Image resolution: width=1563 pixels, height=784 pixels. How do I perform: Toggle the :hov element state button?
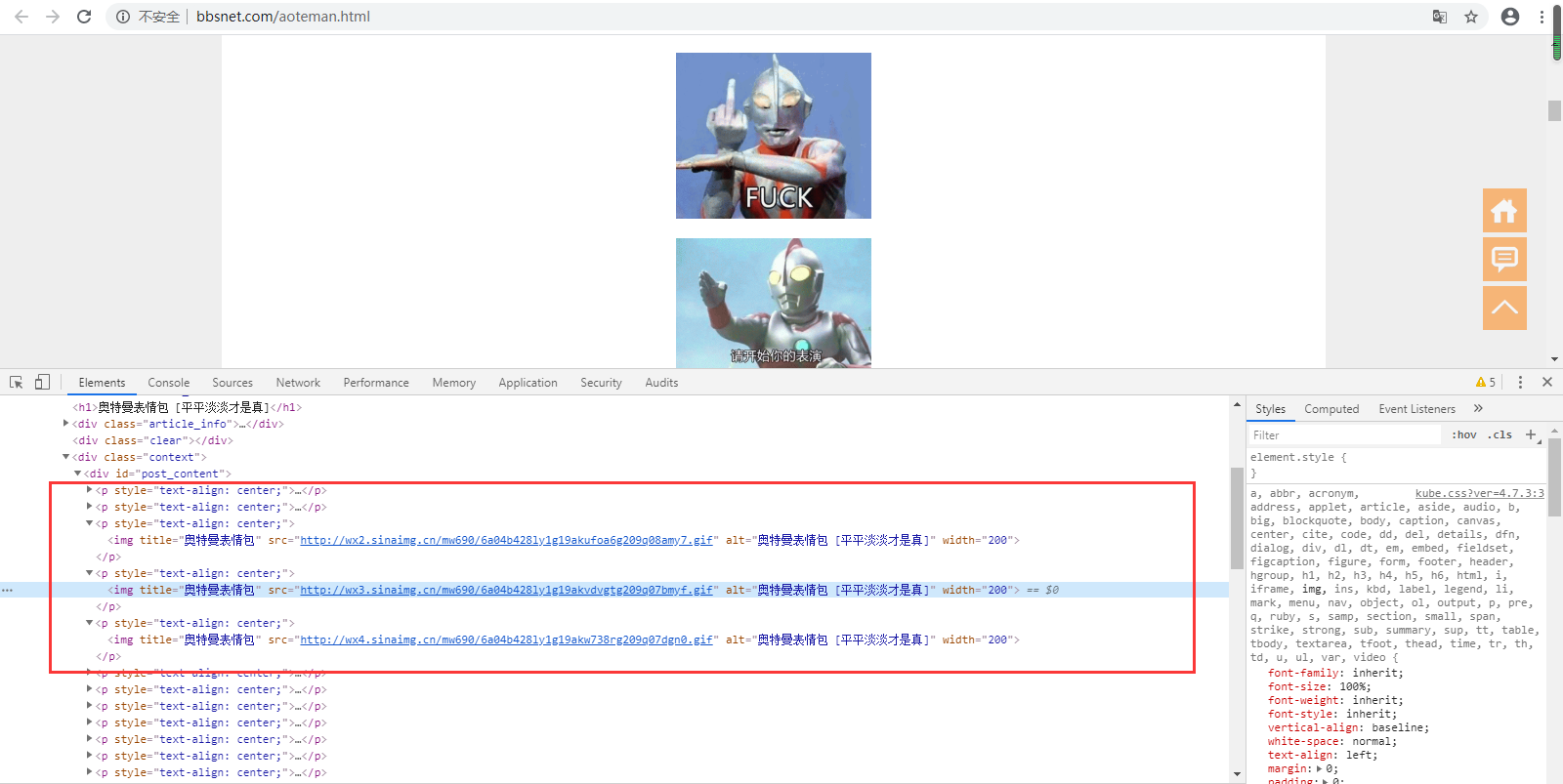click(1463, 435)
